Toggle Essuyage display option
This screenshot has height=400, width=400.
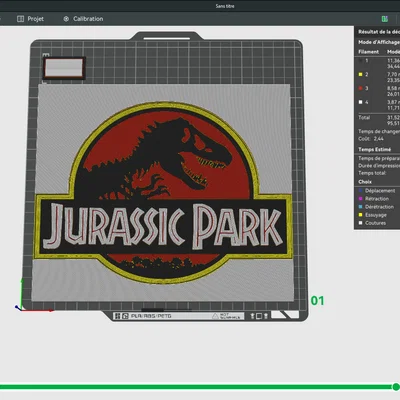[373, 215]
